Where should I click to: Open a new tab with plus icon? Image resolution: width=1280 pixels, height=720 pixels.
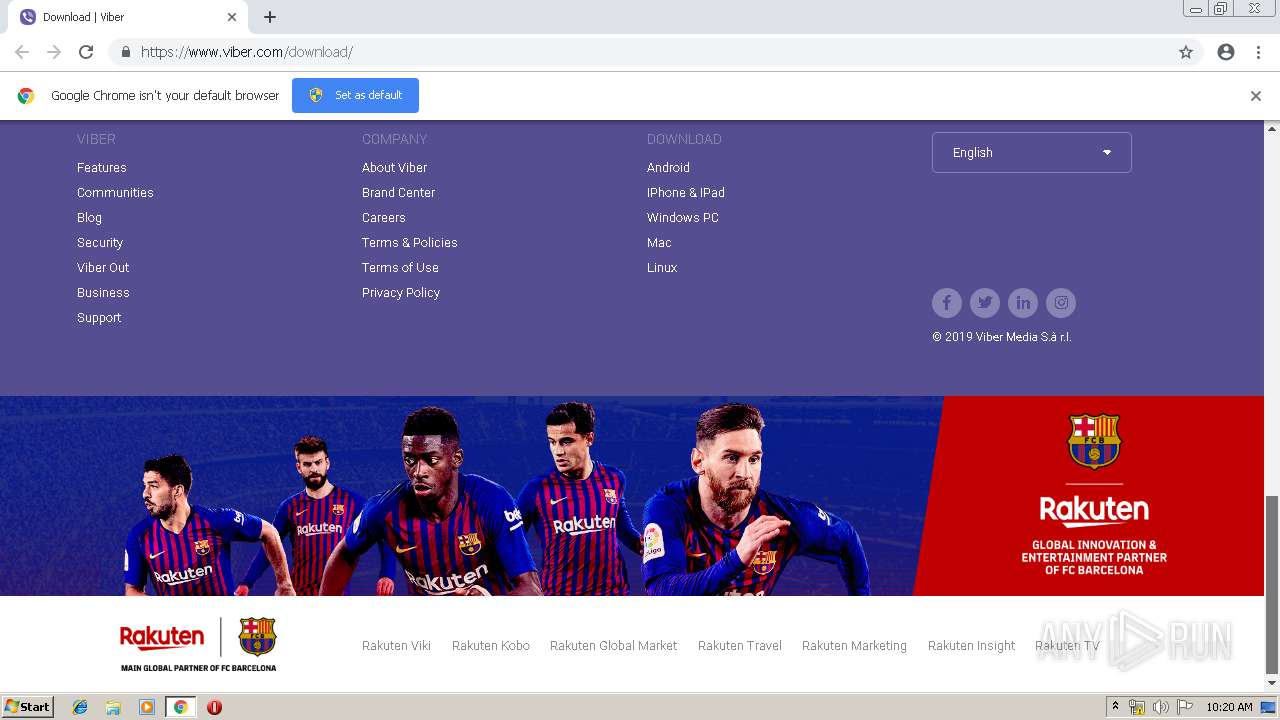pos(270,17)
